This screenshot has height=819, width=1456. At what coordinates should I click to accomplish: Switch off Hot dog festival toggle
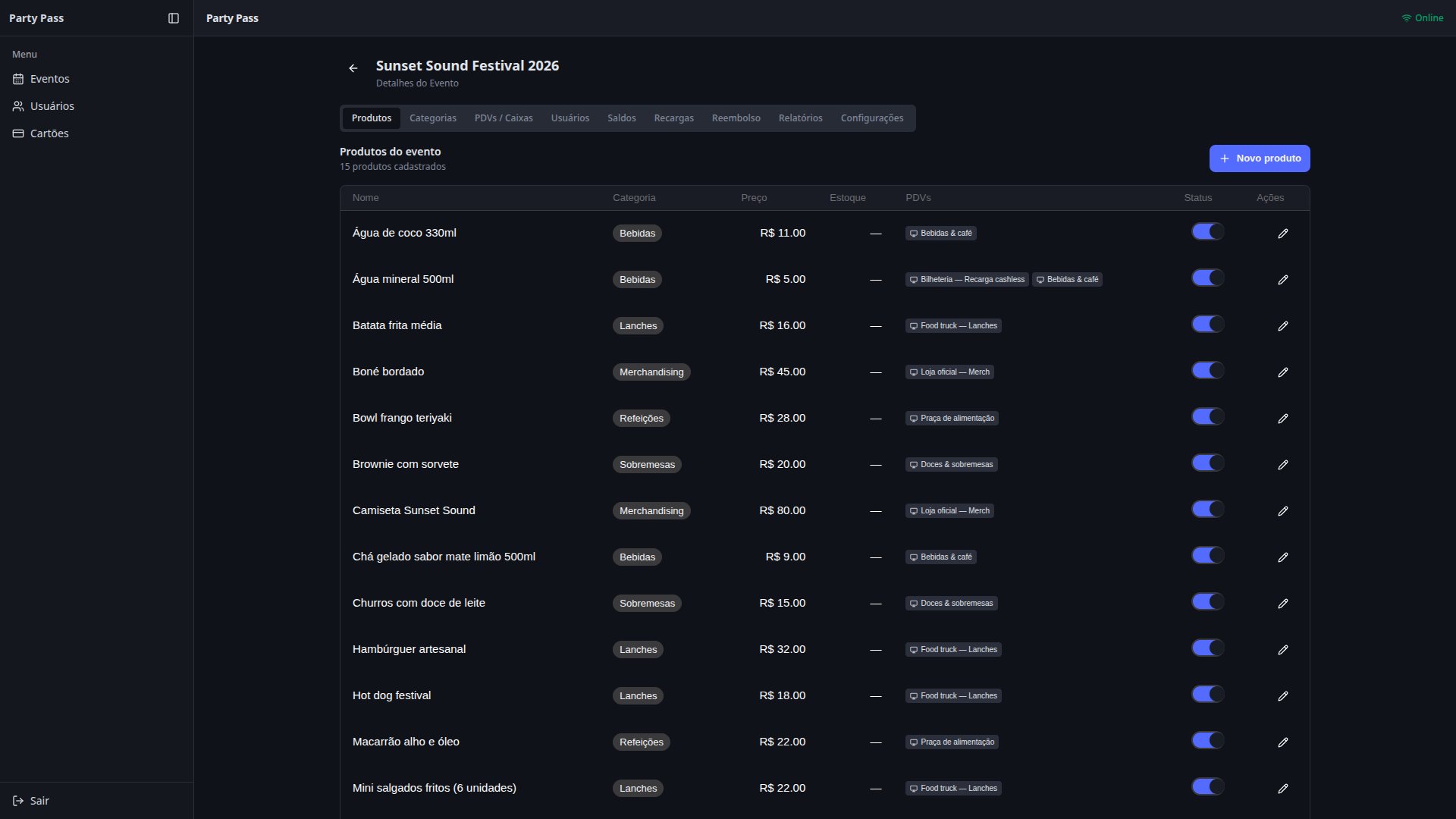click(x=1207, y=695)
